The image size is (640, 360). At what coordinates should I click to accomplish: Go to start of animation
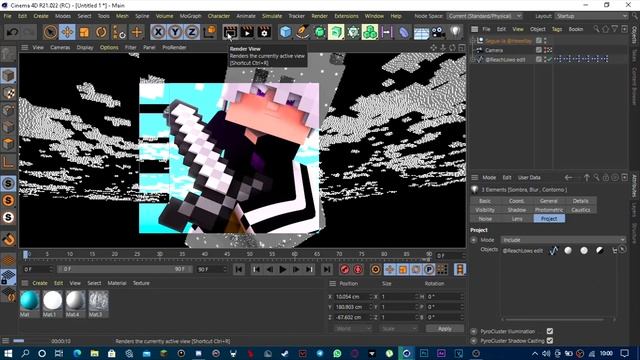[x=239, y=269]
